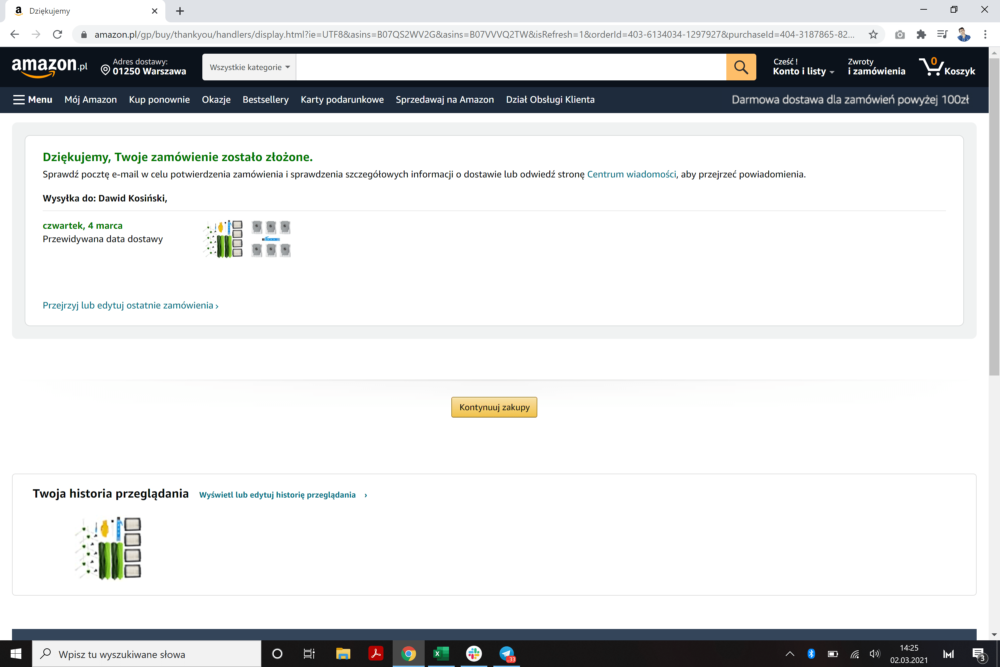Click the delivery address pin 01250 Warszawa
Viewport: 1000px width, 667px height.
pyautogui.click(x=143, y=67)
